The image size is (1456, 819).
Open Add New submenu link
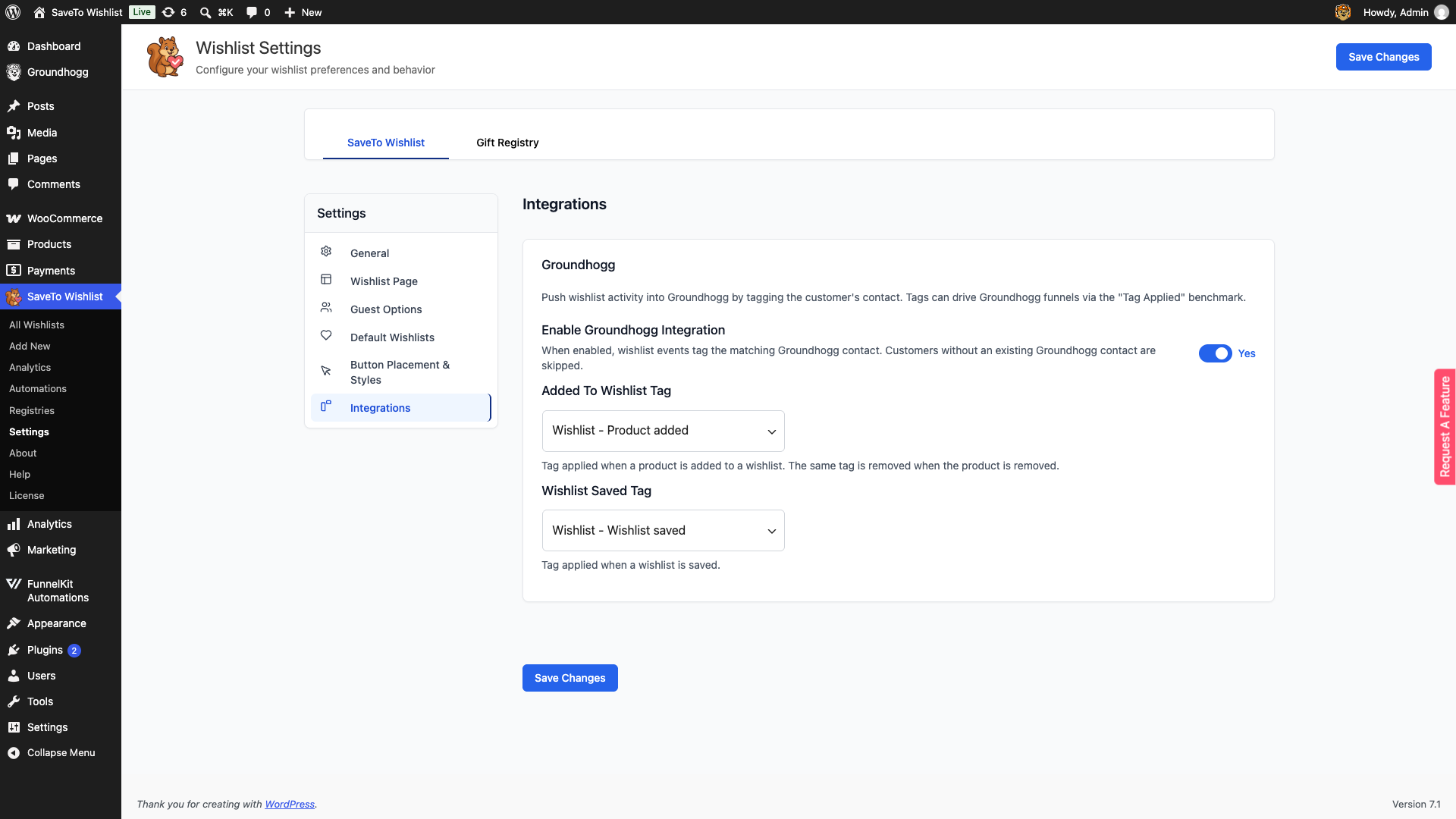[30, 346]
